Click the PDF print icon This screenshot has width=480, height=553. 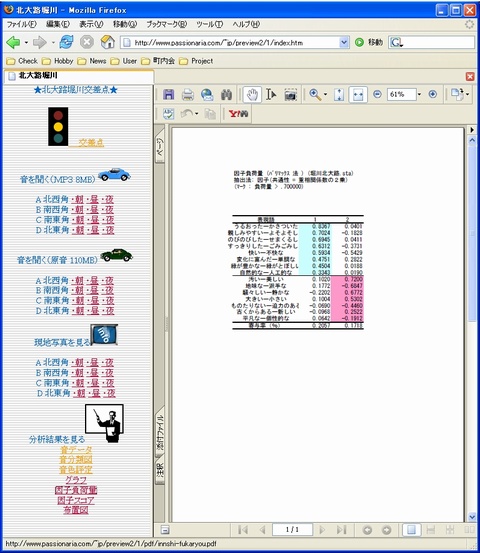[x=188, y=95]
